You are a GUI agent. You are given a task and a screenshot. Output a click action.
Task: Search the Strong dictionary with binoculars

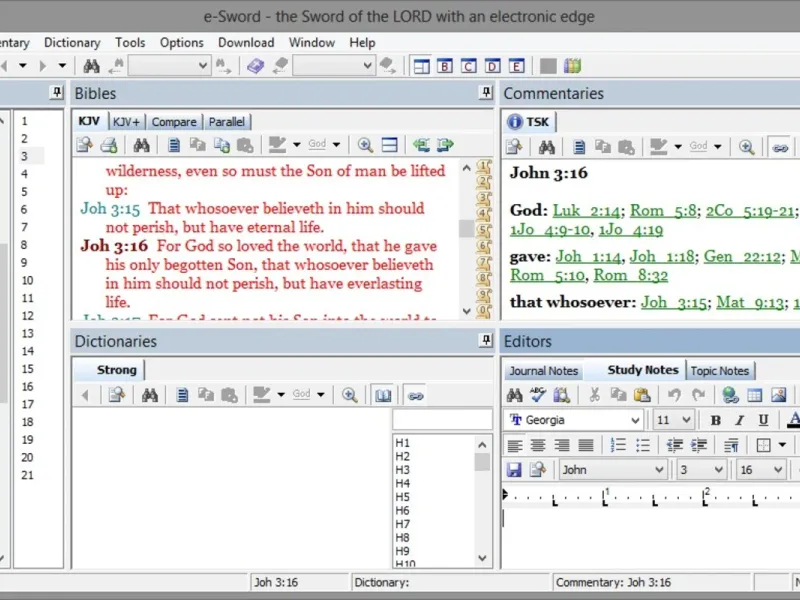point(149,395)
